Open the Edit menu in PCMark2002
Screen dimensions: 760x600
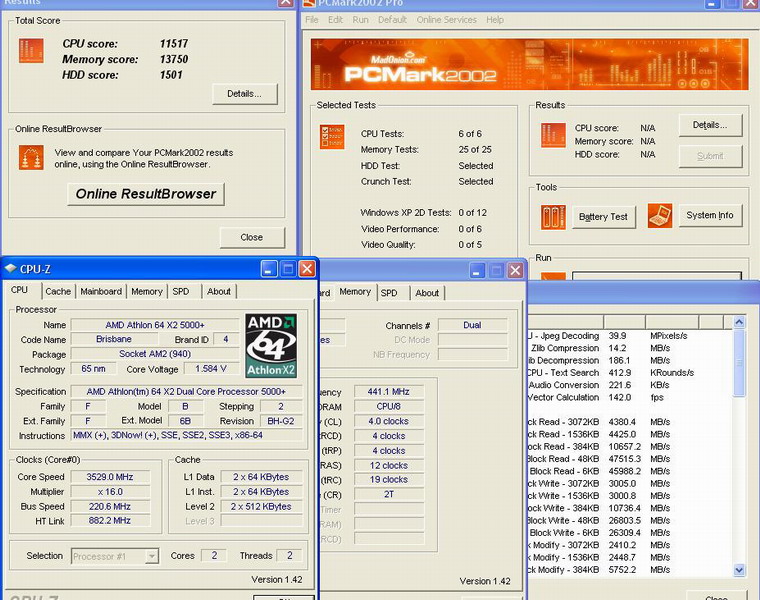(x=335, y=20)
